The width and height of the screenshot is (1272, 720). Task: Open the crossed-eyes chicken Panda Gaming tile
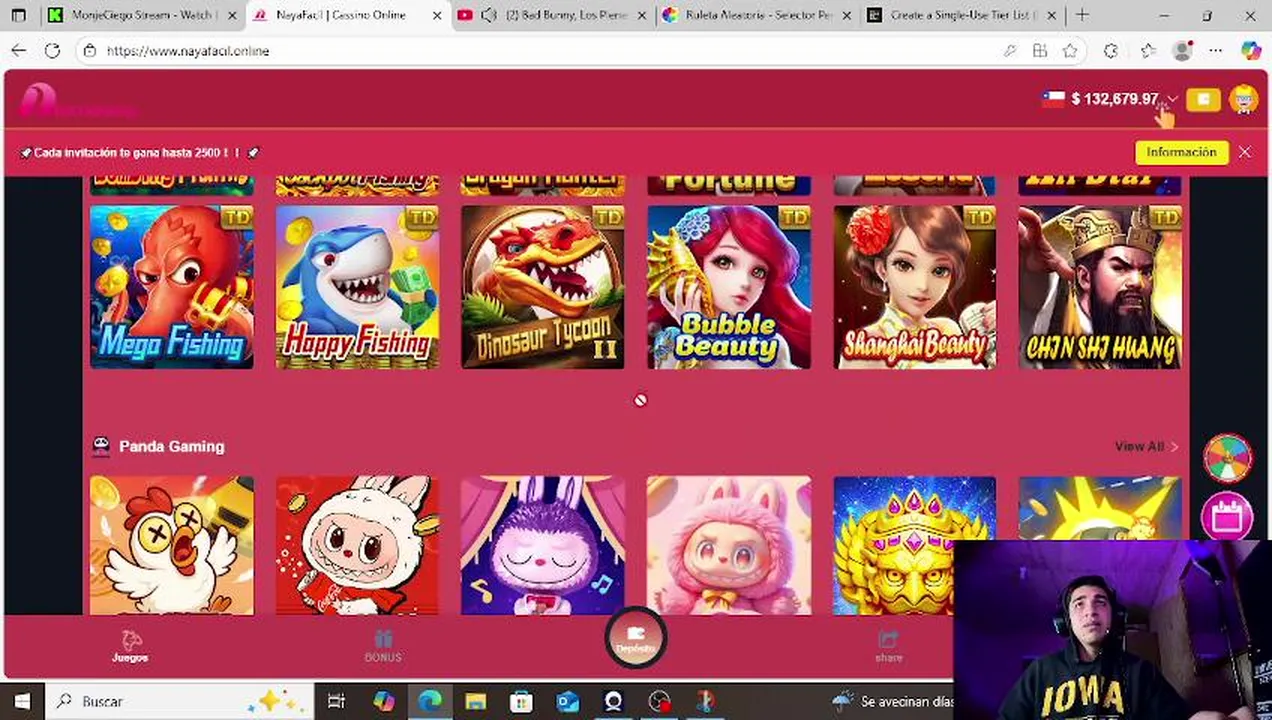(x=172, y=545)
